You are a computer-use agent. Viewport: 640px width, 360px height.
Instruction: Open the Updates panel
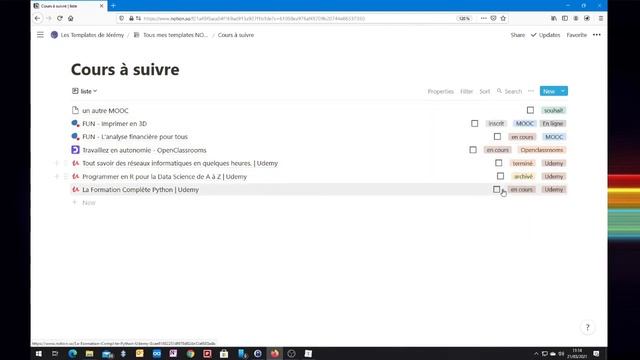545,35
